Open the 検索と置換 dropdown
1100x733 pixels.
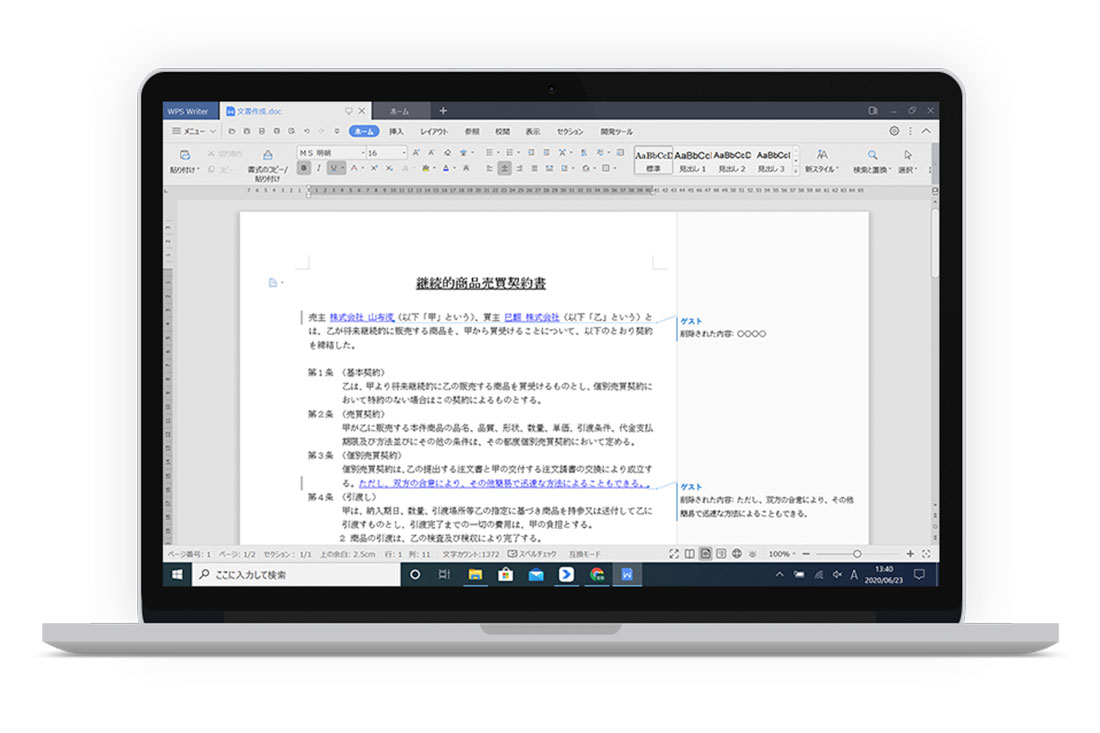click(890, 169)
